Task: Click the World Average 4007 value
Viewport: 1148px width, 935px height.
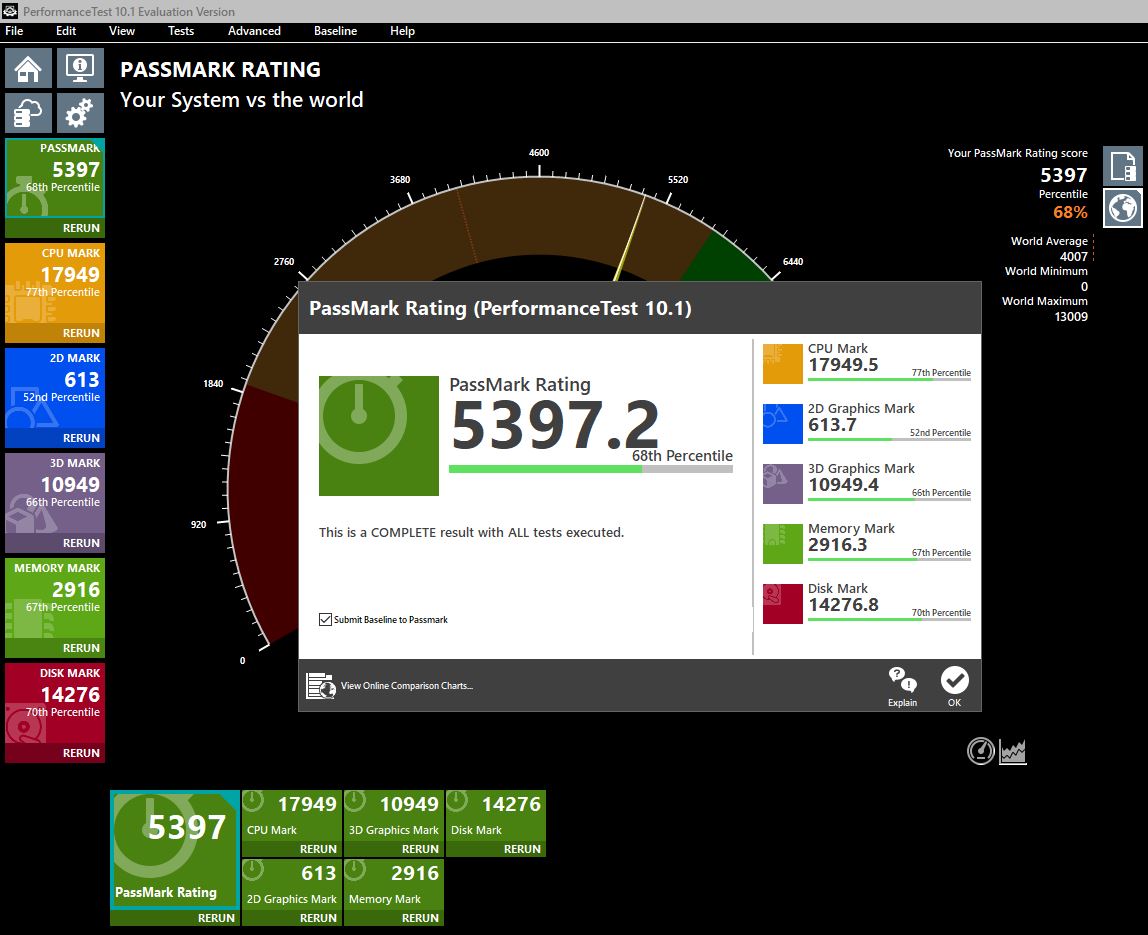Action: 1073,256
